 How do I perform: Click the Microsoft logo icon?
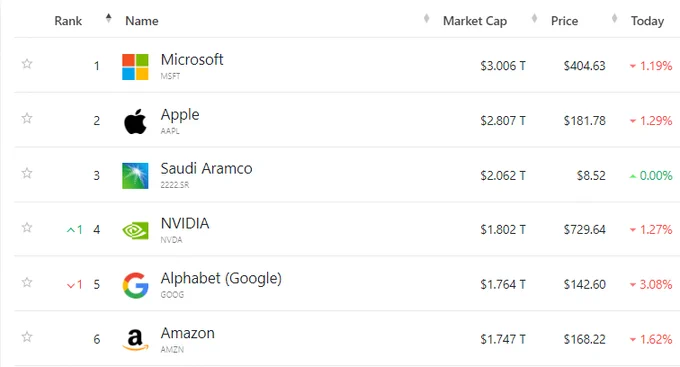pos(135,67)
